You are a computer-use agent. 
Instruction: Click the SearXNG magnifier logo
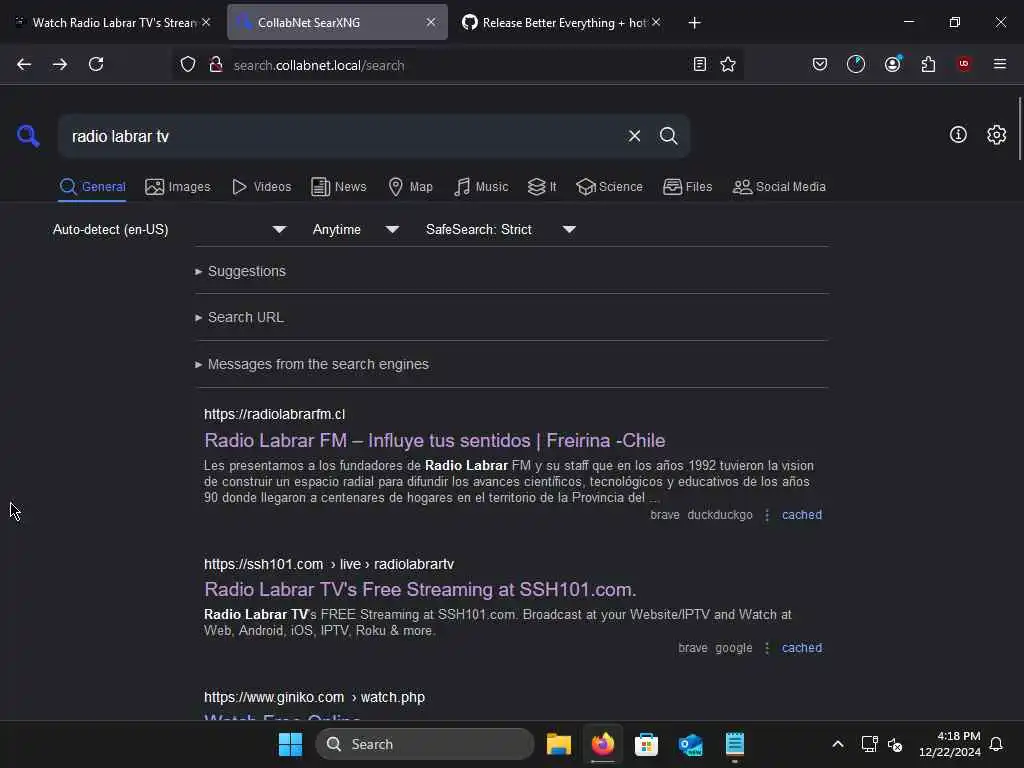pyautogui.click(x=28, y=136)
